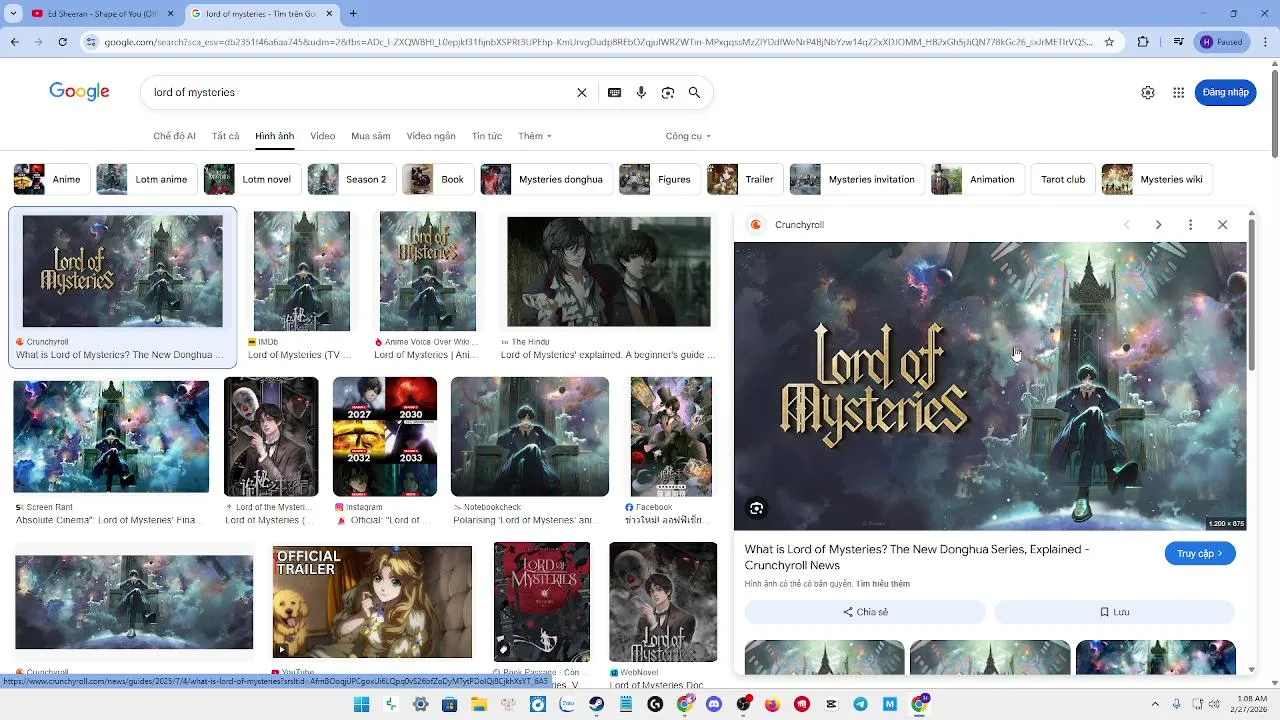Open Telegram from the taskbar
Screen dimensions: 1280x720
pos(861,704)
